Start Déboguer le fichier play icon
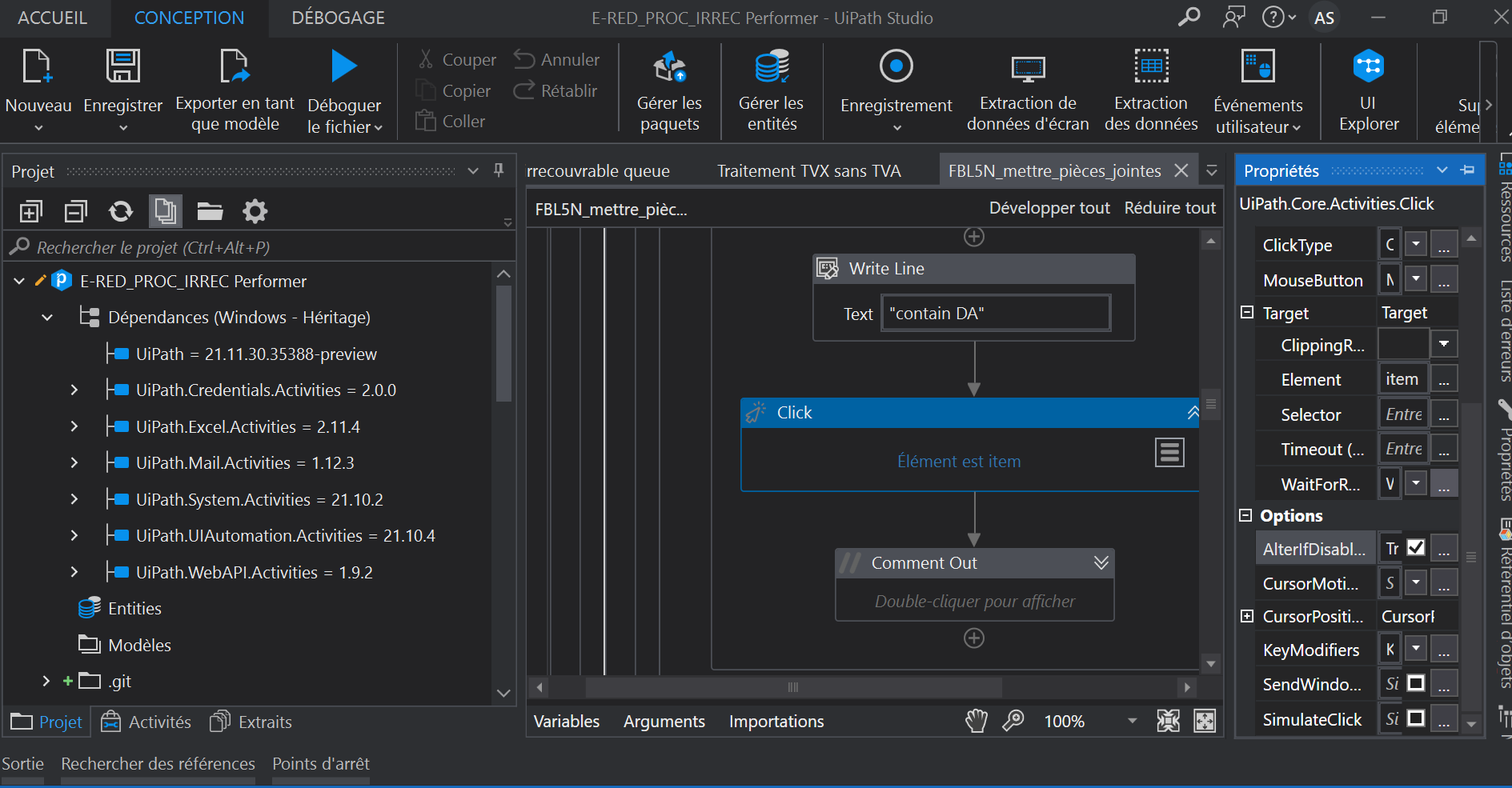This screenshot has height=788, width=1512. click(344, 66)
